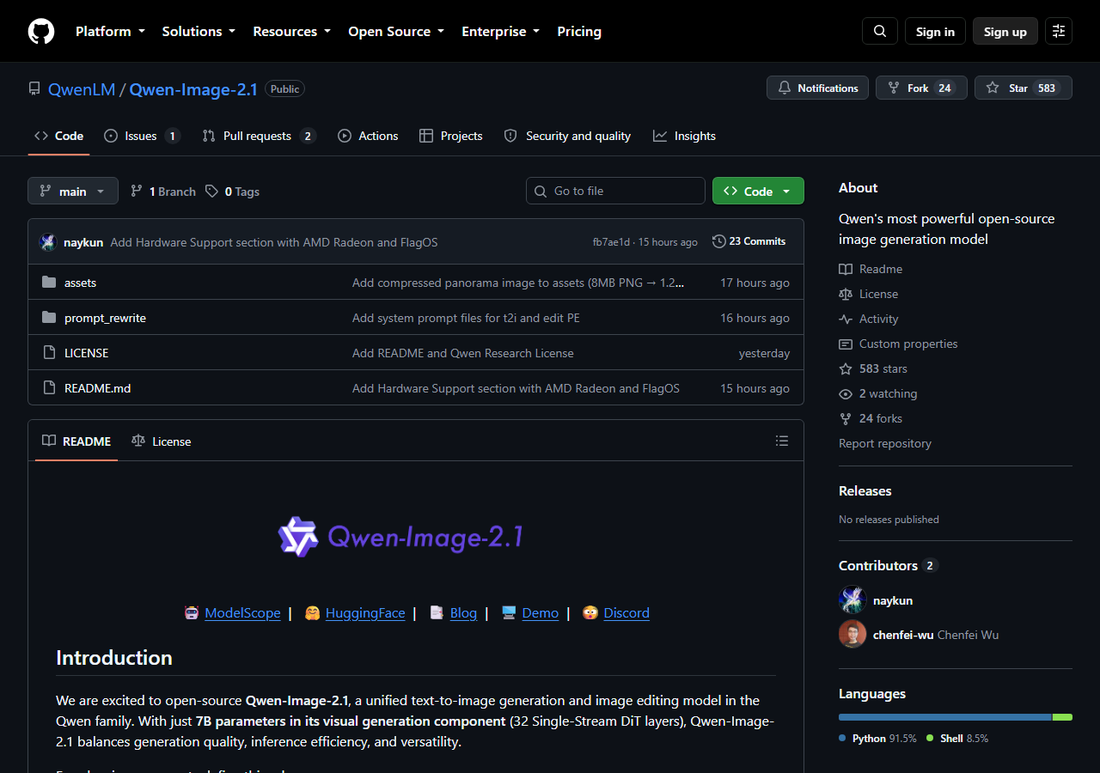Open the GitHub homepage logo
The image size is (1100, 773).
41,32
